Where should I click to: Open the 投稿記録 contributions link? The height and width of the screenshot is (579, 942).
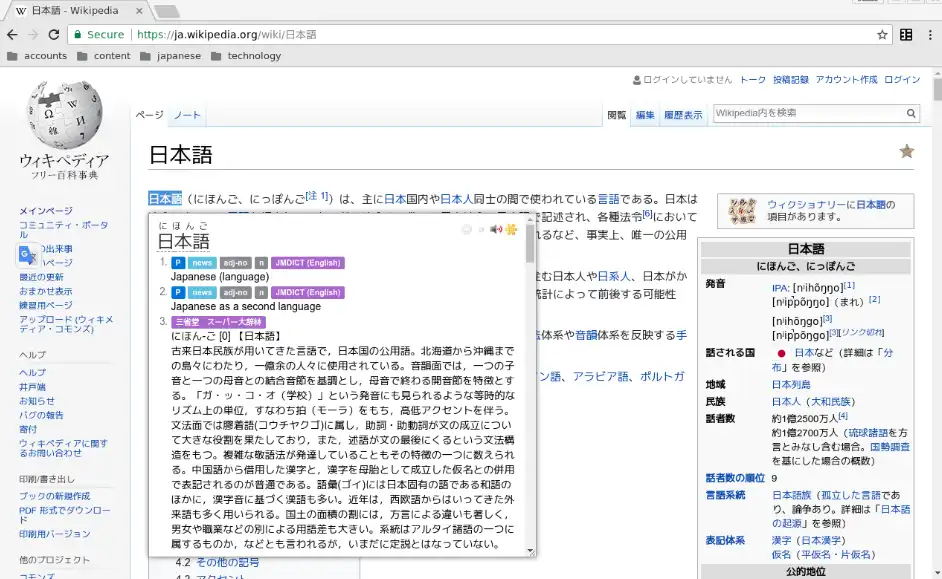791,80
